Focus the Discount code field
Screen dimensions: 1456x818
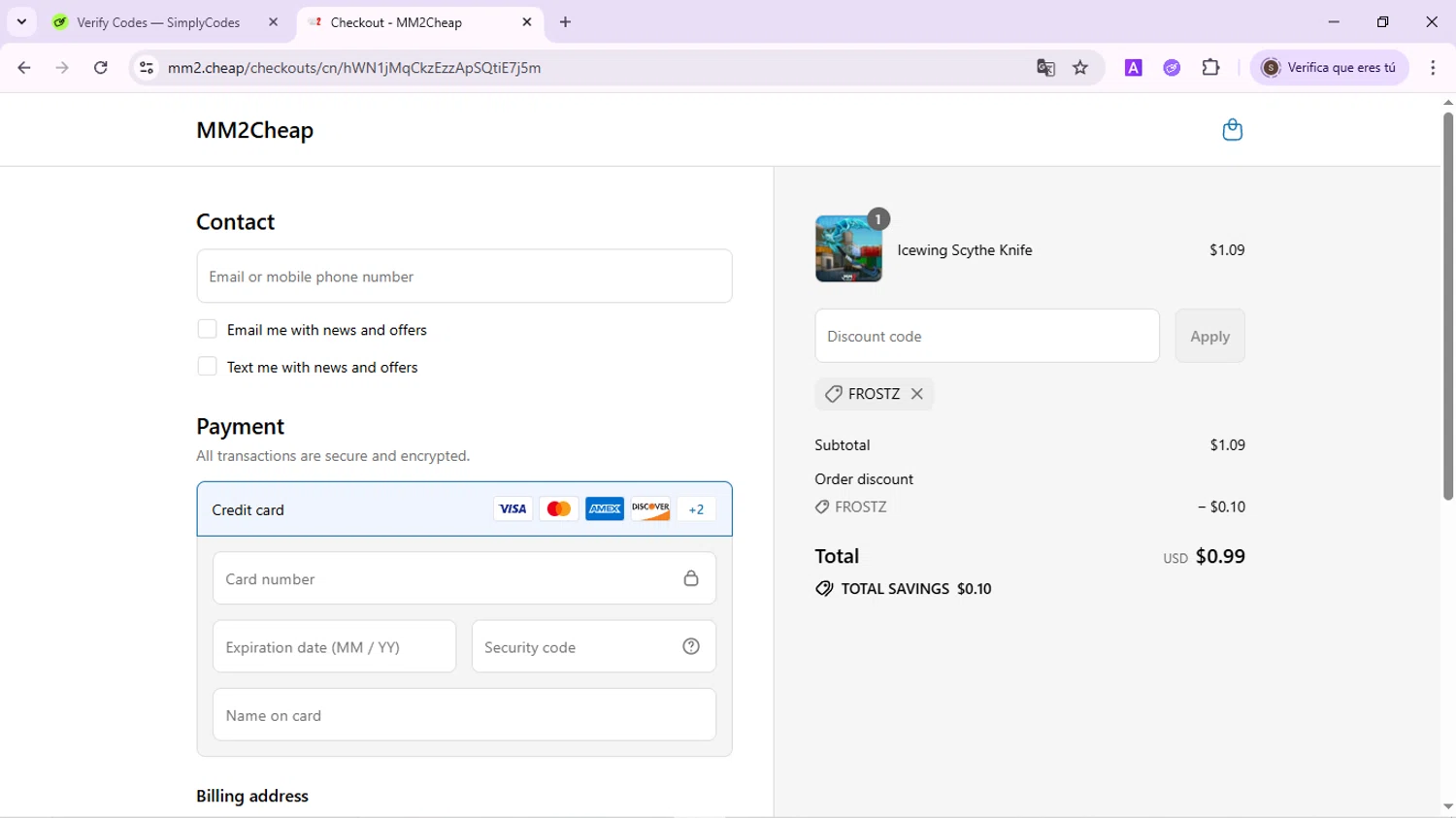pos(987,336)
